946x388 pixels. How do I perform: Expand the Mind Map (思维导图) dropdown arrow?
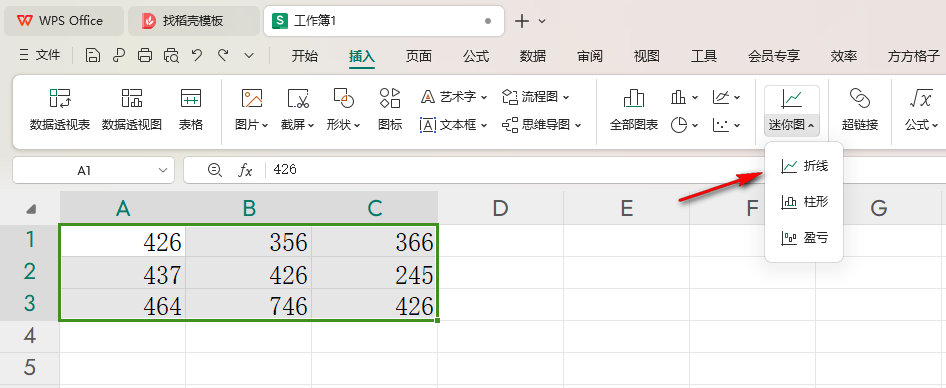pos(578,126)
